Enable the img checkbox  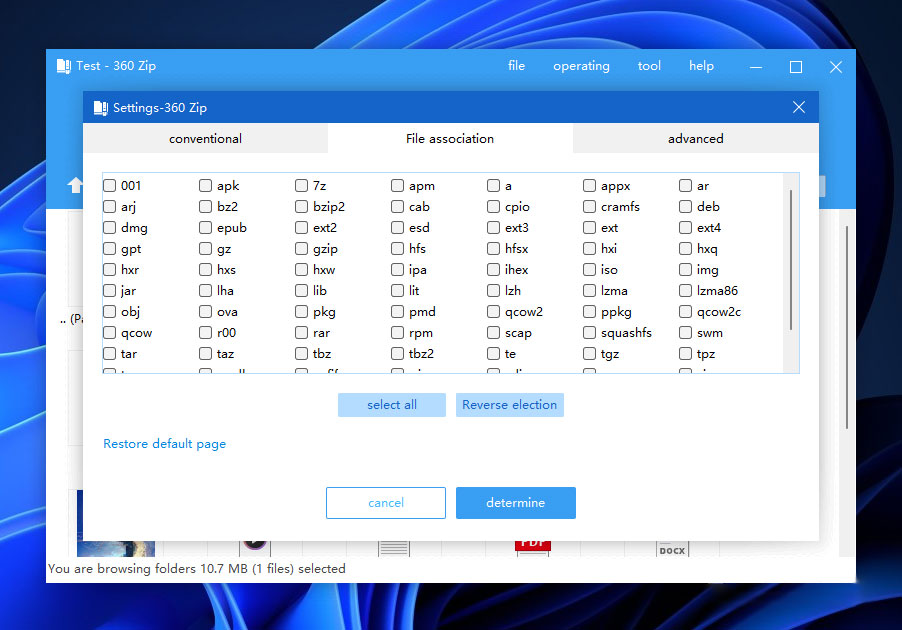[x=685, y=269]
